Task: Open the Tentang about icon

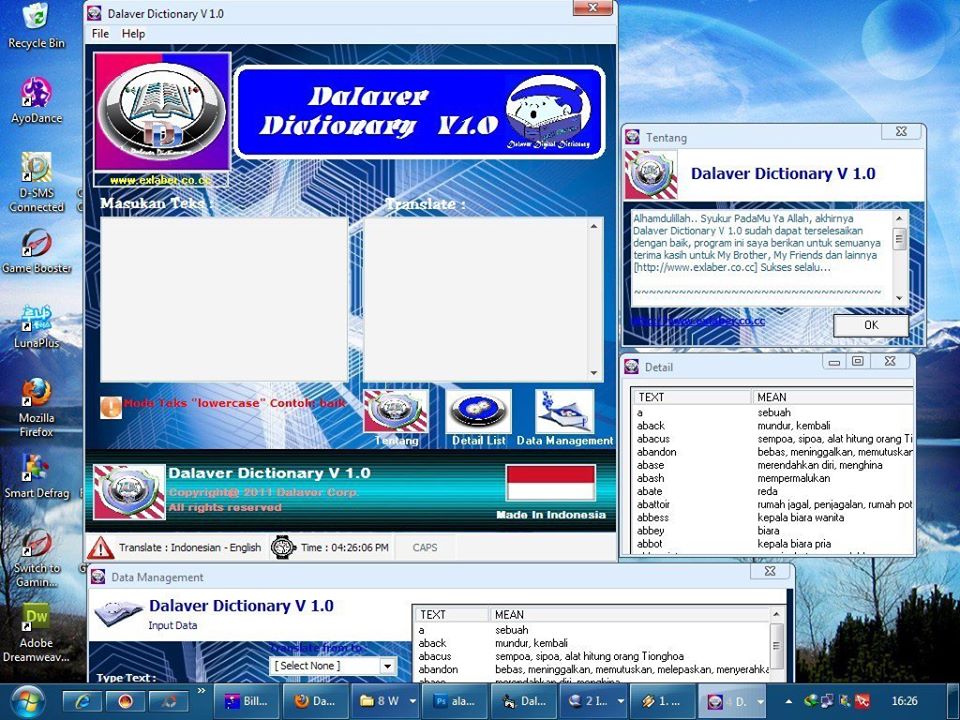Action: (x=396, y=411)
